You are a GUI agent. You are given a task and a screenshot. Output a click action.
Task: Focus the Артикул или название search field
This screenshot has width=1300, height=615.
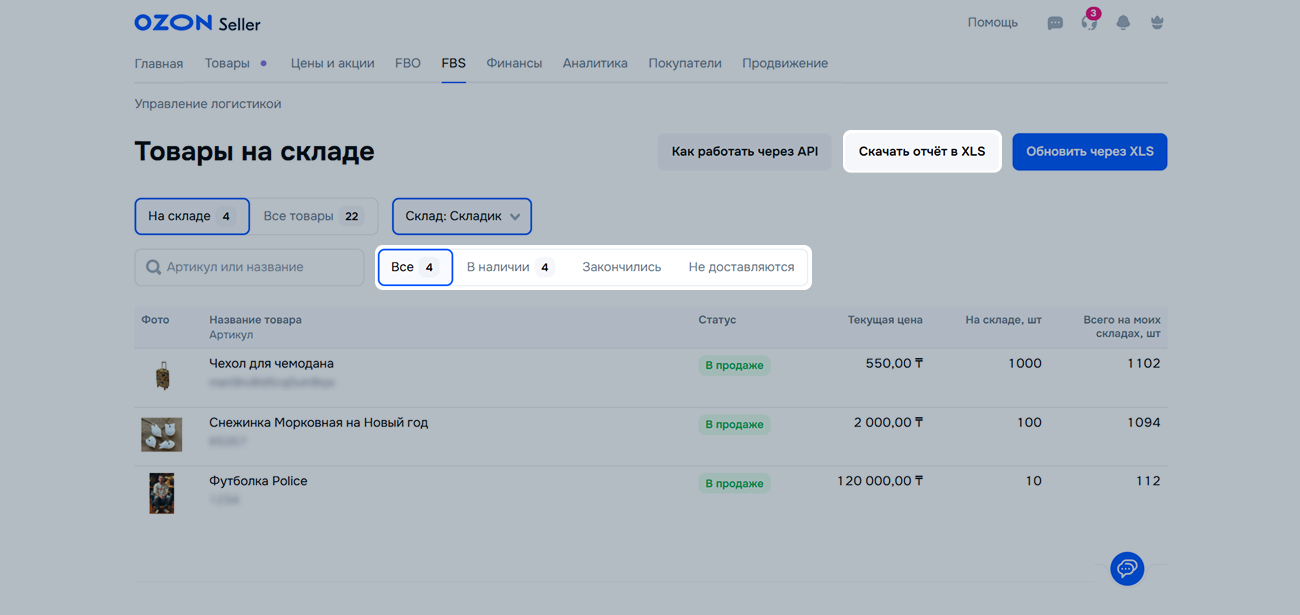[260, 267]
